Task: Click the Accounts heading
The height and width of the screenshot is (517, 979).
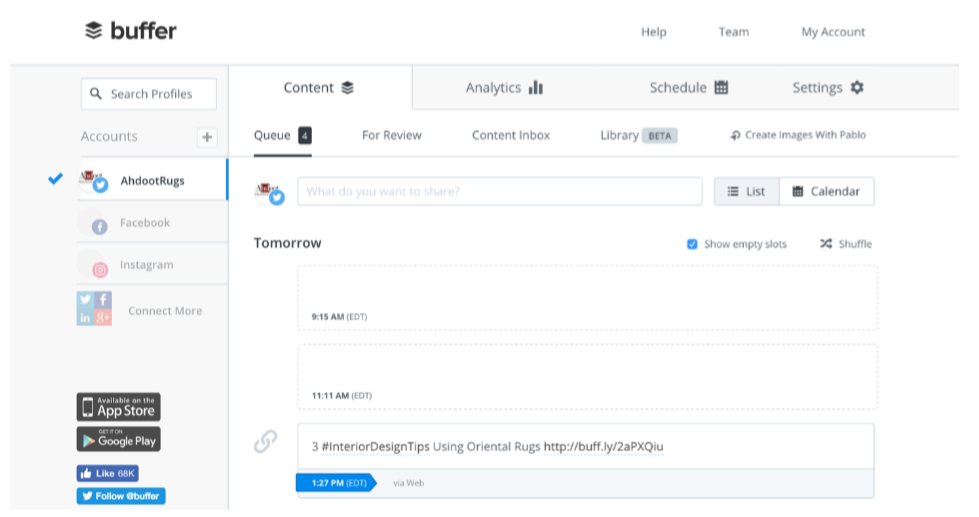Action: pos(109,136)
